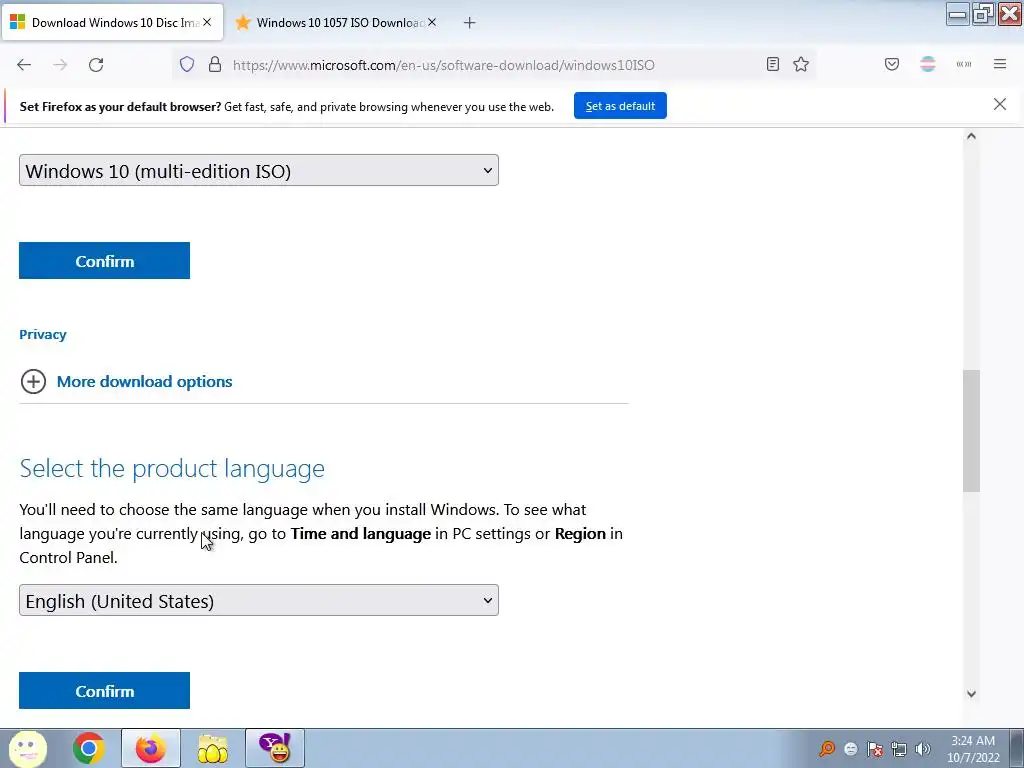Open the English (United States) language dropdown

pyautogui.click(x=259, y=600)
